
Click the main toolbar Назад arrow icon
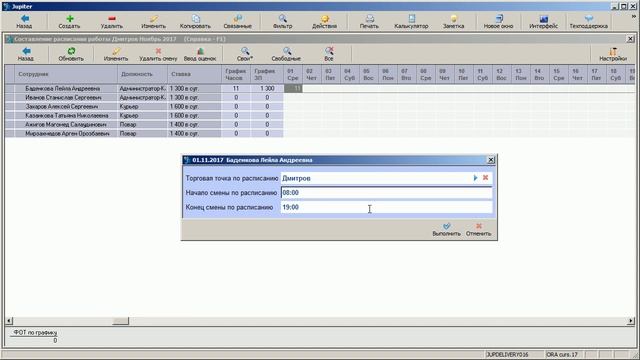coord(24,19)
